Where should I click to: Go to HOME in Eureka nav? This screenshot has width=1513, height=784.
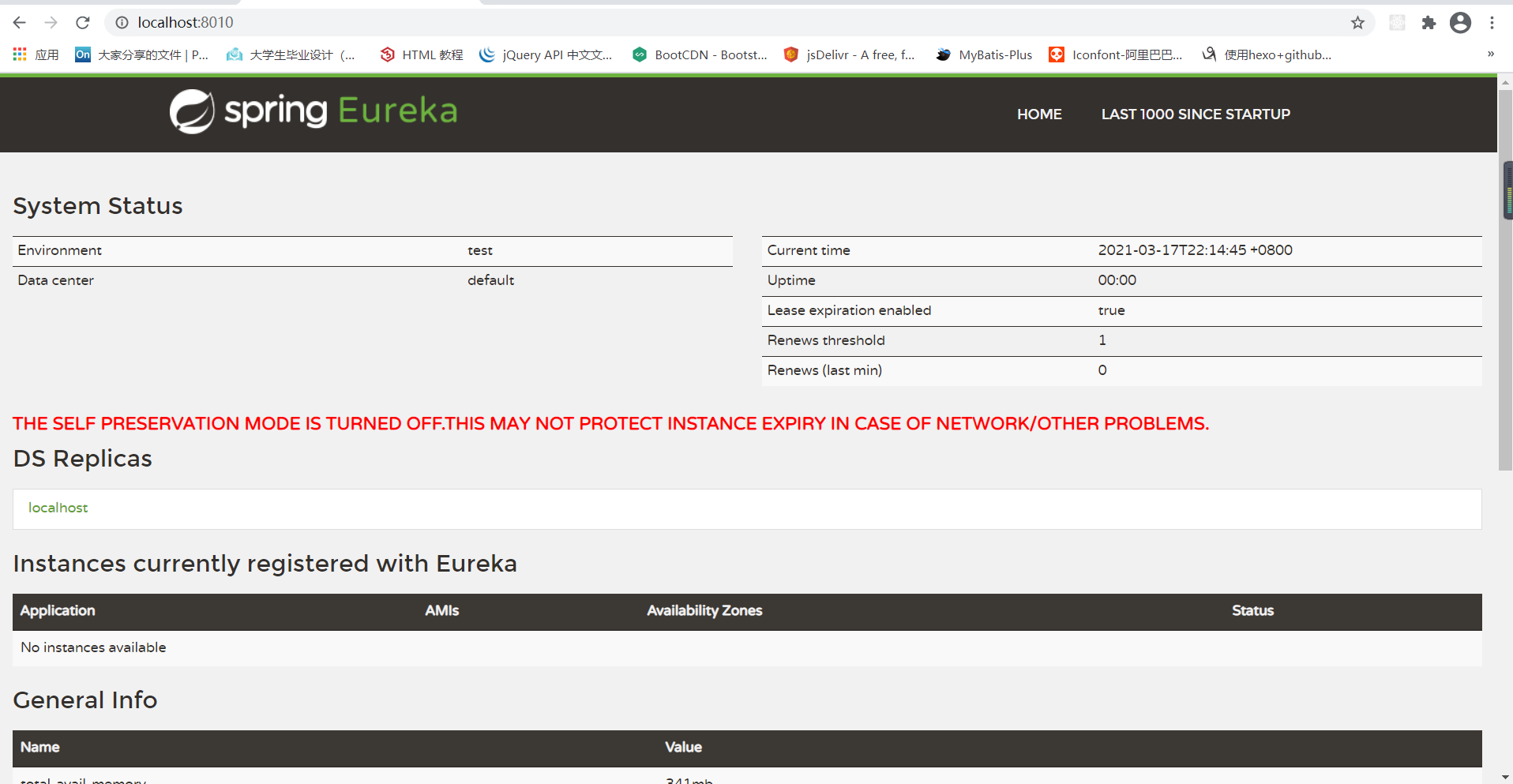pos(1039,114)
